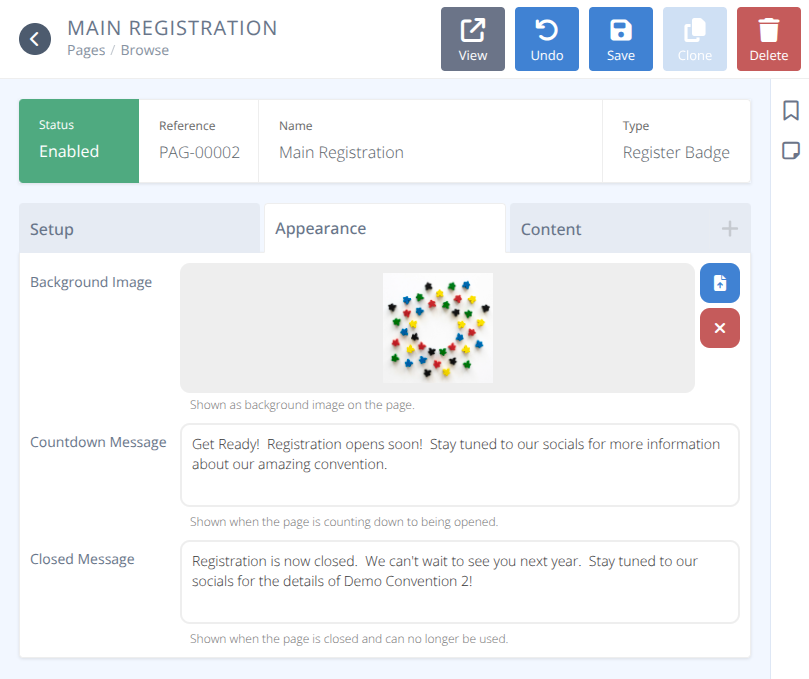Open the Content tab
Screen dimensions: 809x679
[550, 228]
